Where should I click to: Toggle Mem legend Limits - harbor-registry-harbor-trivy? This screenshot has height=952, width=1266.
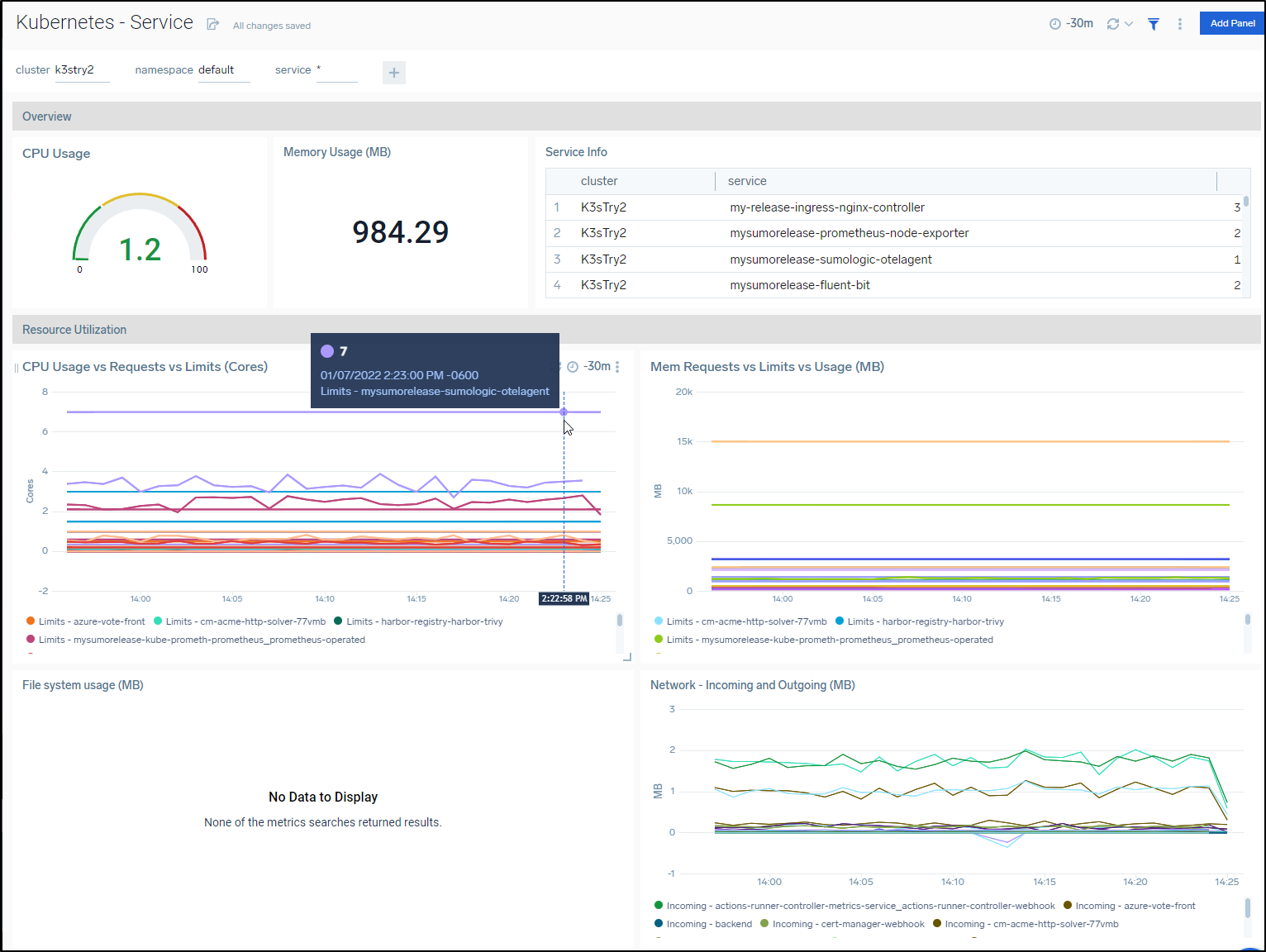pyautogui.click(x=920, y=621)
